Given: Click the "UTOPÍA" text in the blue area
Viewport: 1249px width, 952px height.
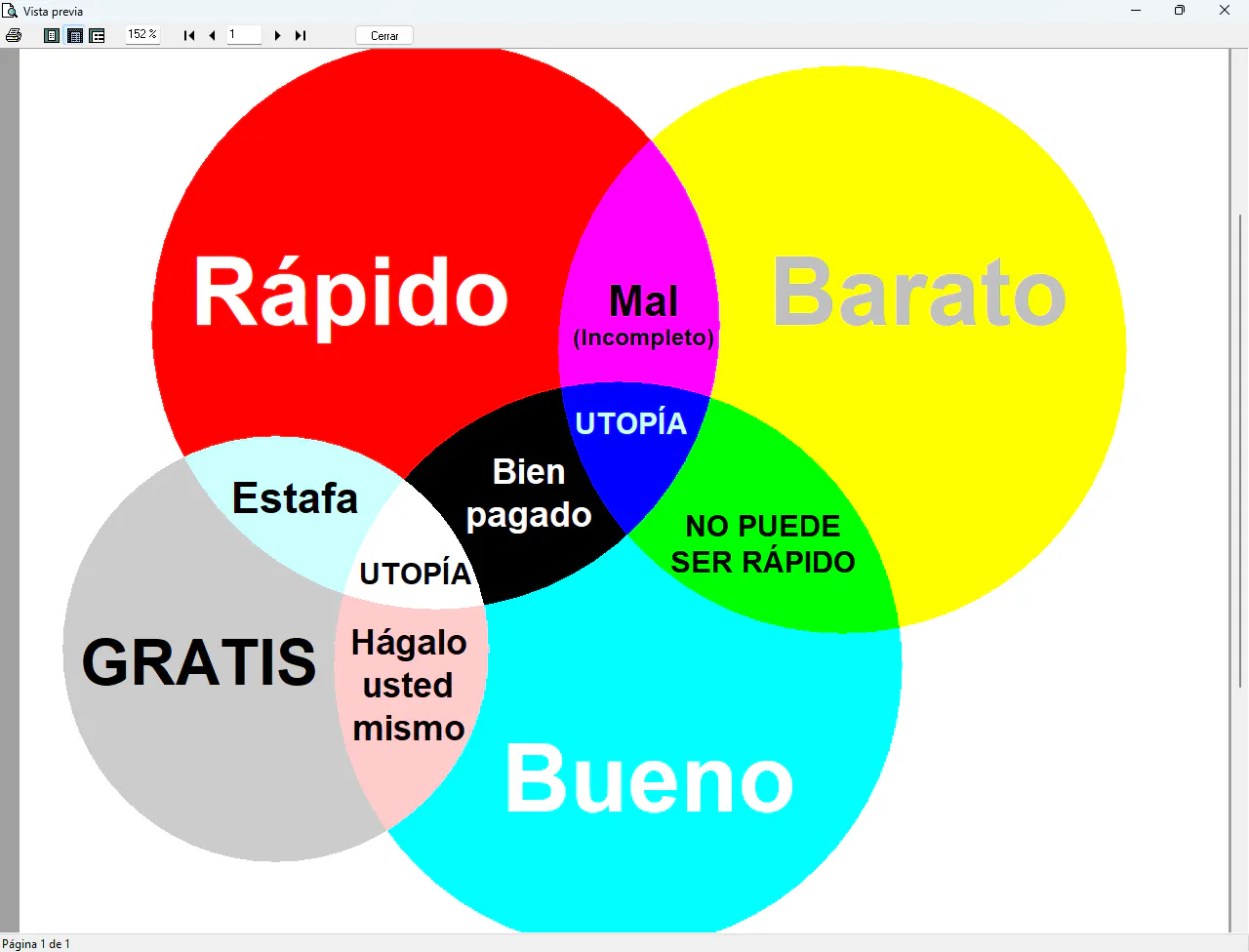Looking at the screenshot, I should point(630,422).
